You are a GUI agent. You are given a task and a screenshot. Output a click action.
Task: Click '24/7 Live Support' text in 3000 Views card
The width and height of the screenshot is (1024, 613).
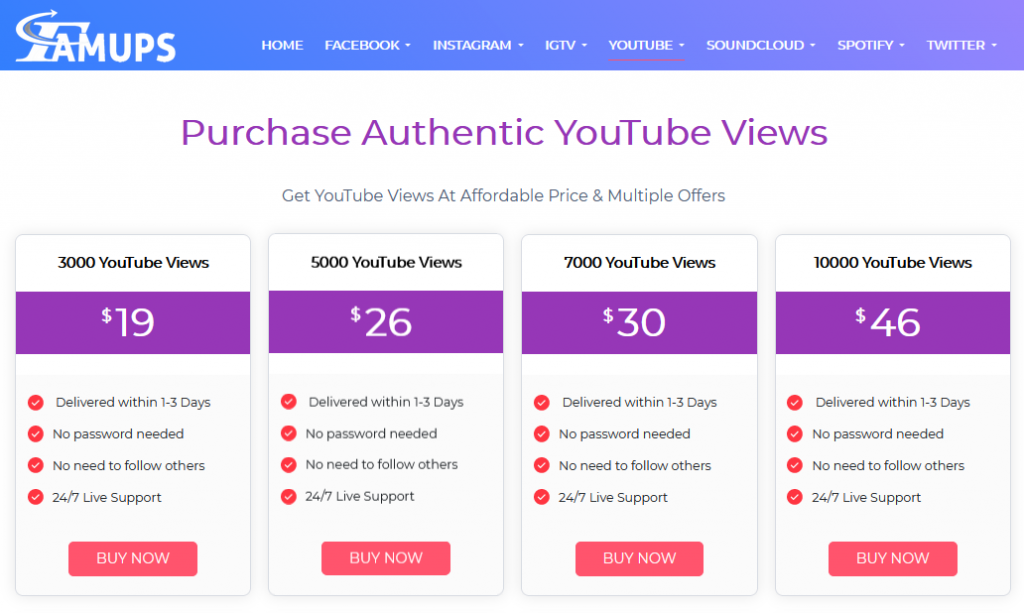pyautogui.click(x=107, y=497)
